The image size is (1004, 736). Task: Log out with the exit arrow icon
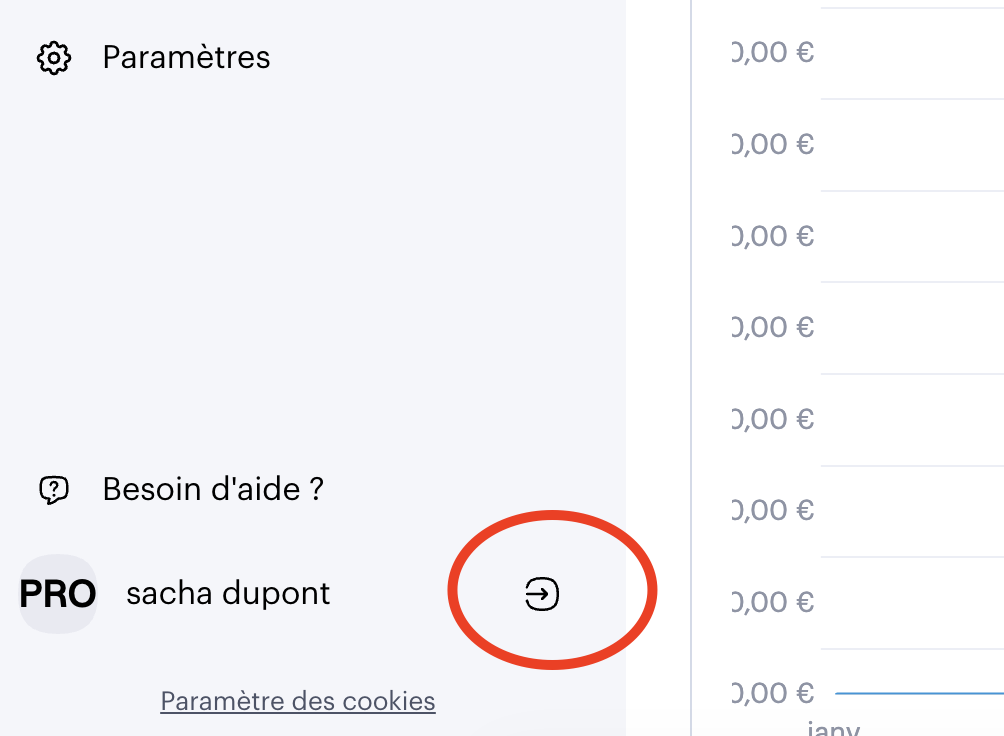click(542, 594)
